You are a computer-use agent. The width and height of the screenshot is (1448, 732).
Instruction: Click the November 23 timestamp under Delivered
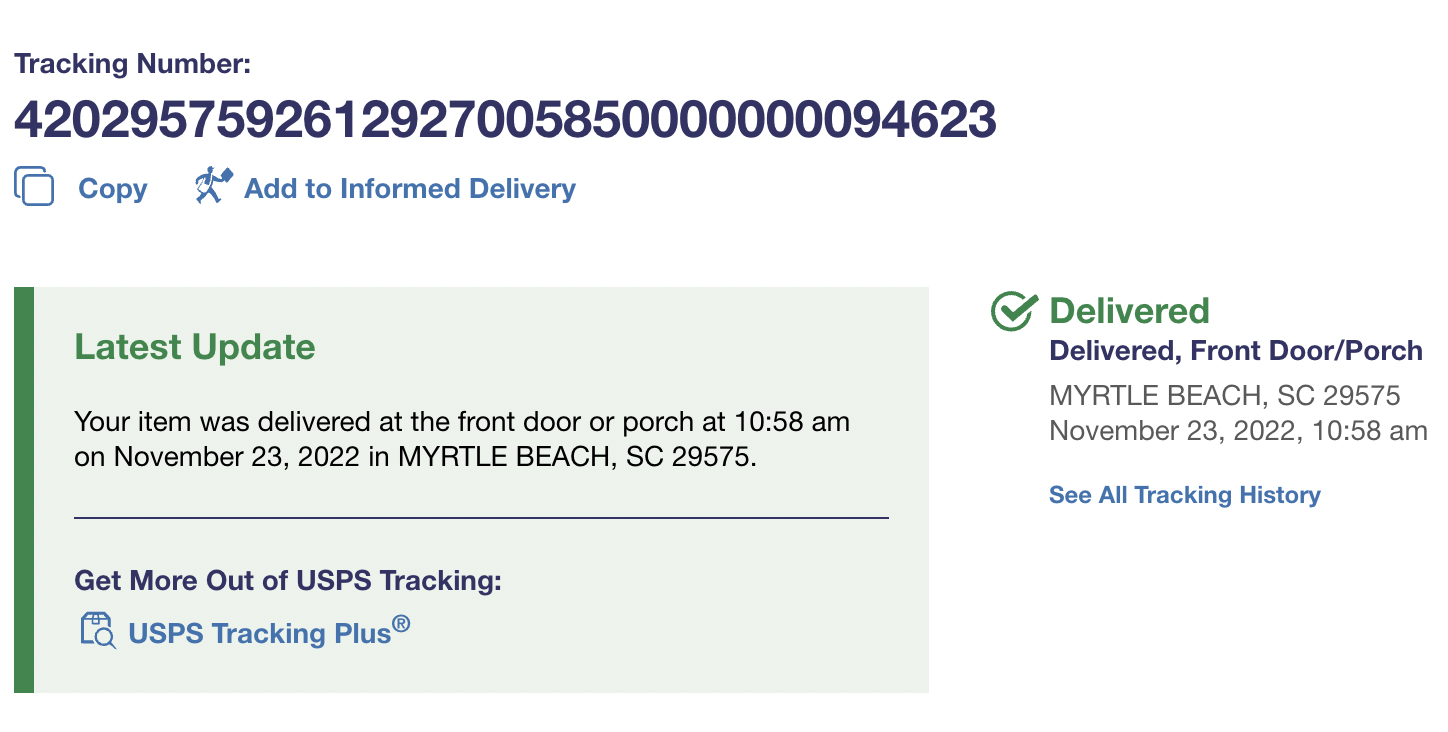pos(1237,431)
